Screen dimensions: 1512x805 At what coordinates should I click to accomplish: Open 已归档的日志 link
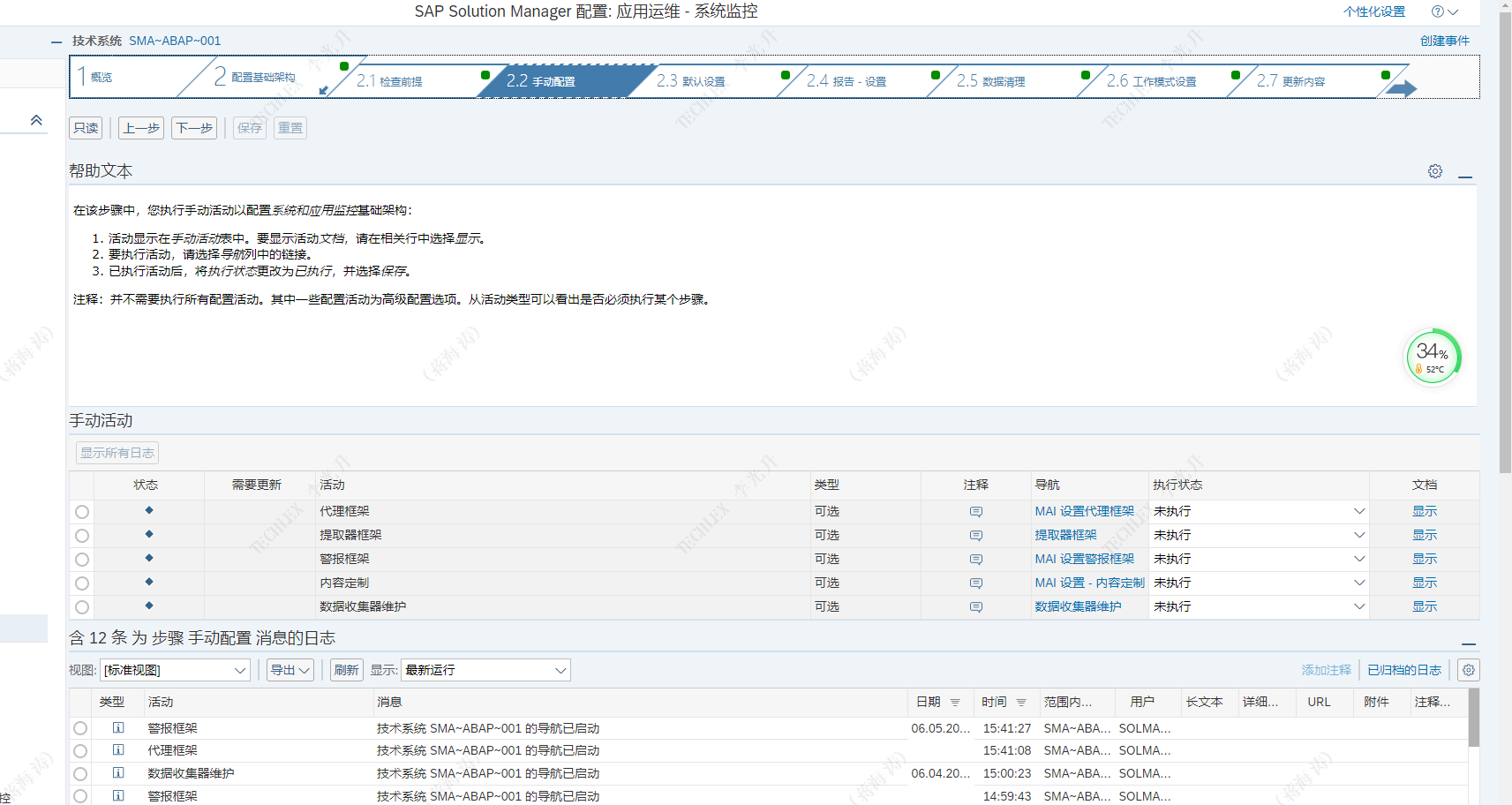click(1404, 670)
